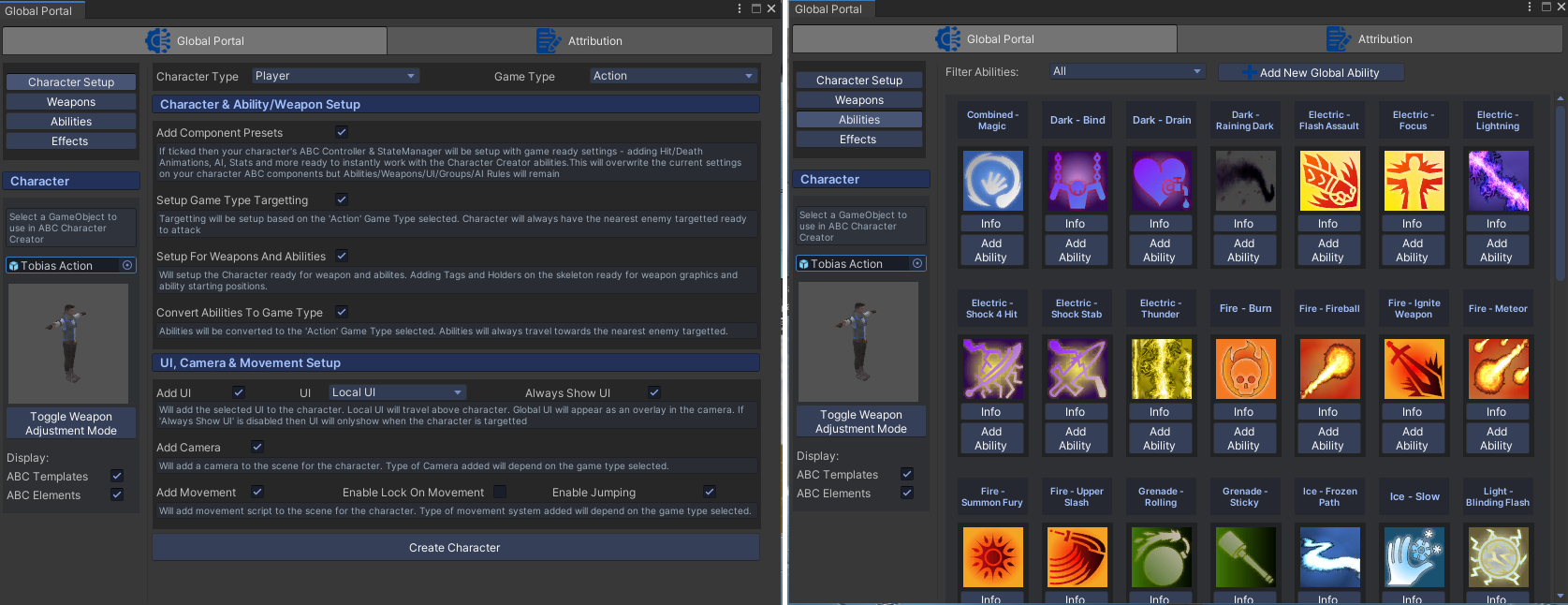1568x605 pixels.
Task: Click Add Ability under Fire Meteor
Action: (x=1497, y=438)
